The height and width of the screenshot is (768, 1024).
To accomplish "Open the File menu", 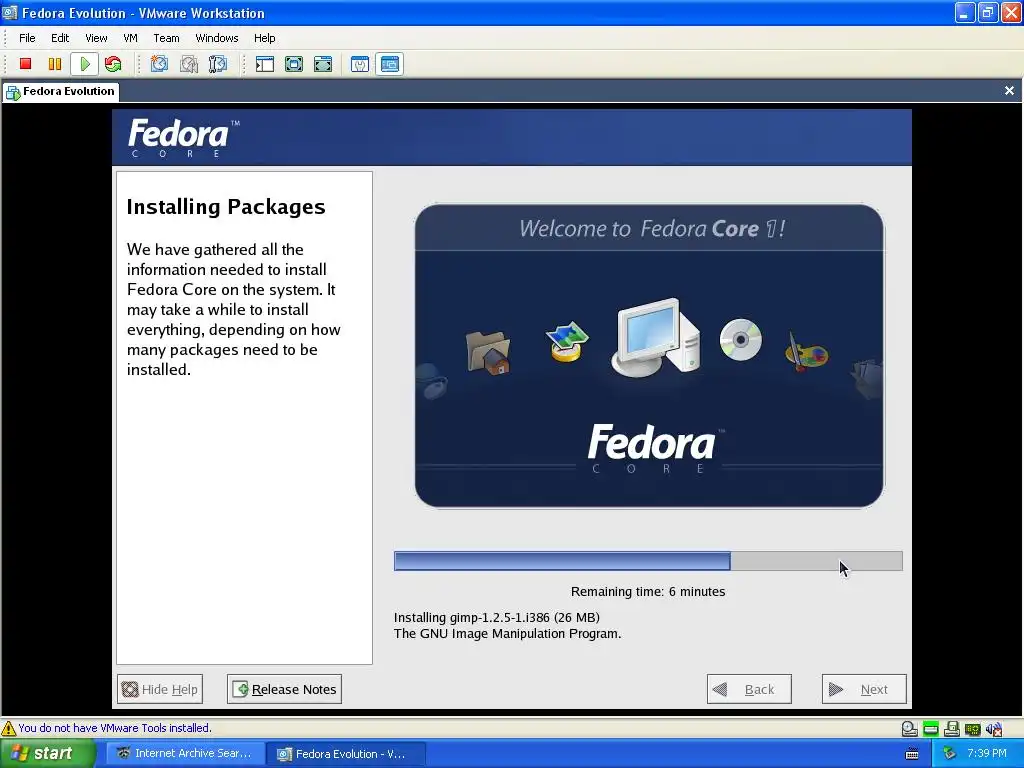I will 27,38.
